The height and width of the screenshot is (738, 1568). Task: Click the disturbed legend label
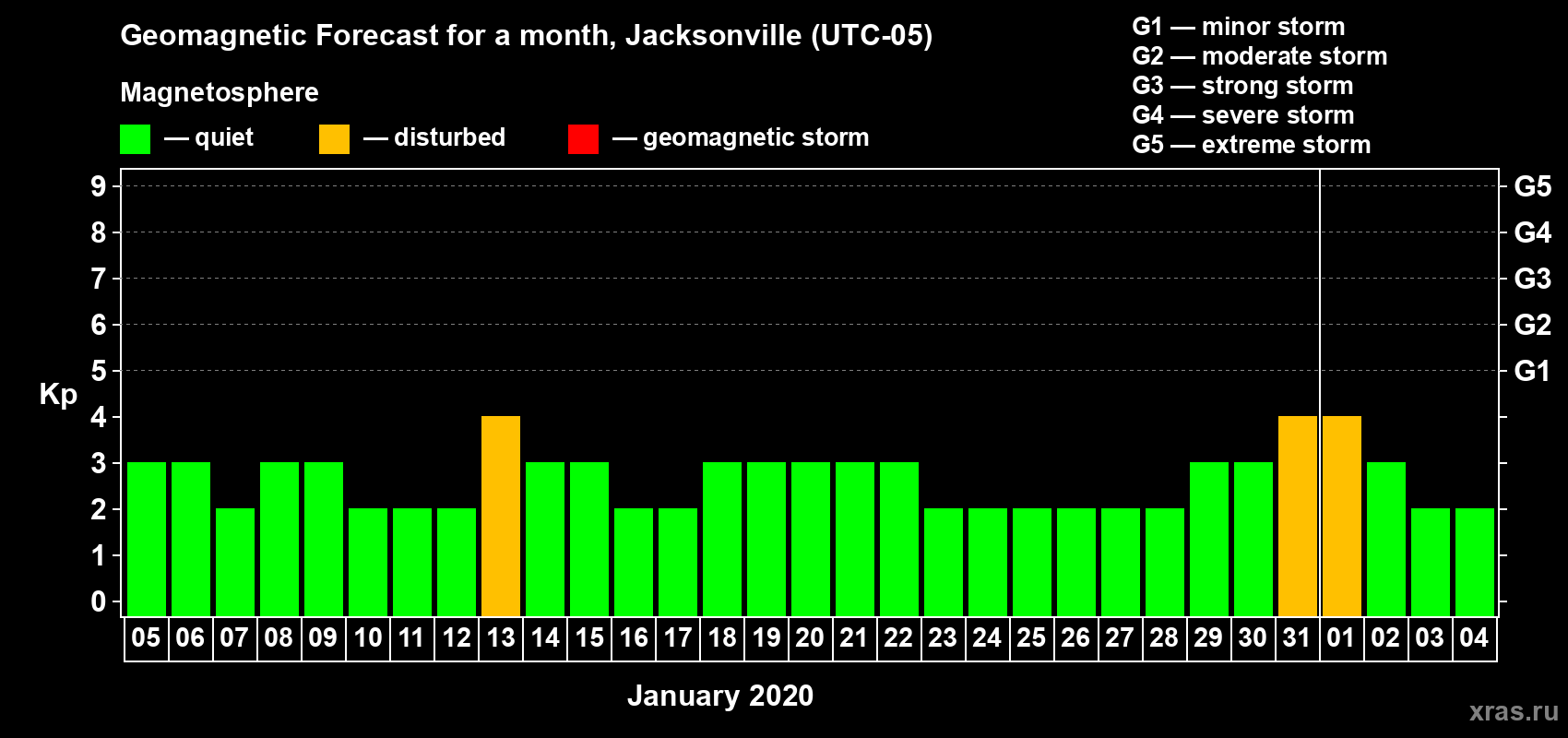pyautogui.click(x=450, y=137)
